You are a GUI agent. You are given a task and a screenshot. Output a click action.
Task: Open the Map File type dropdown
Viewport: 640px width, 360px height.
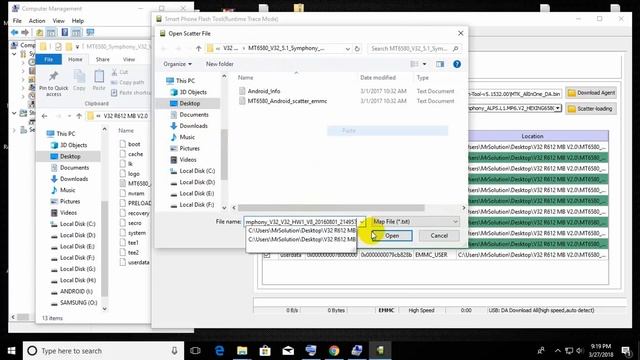point(415,222)
